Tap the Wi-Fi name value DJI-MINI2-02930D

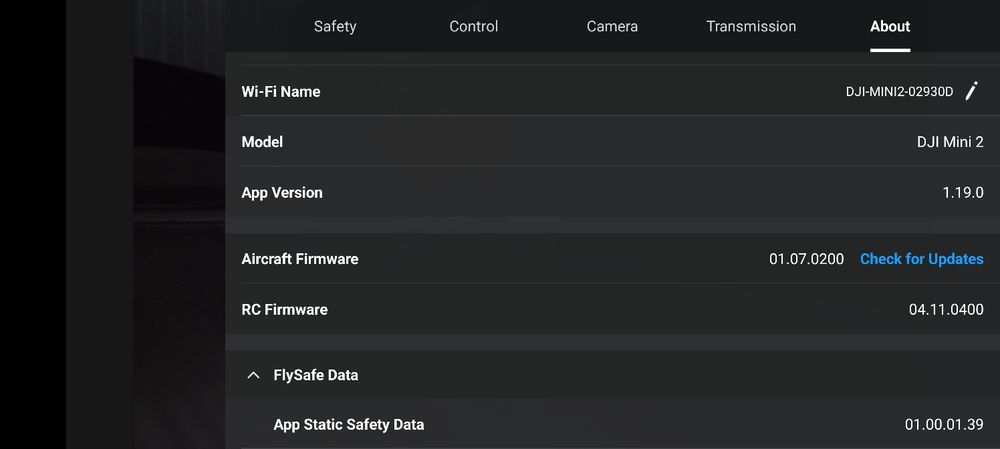899,92
